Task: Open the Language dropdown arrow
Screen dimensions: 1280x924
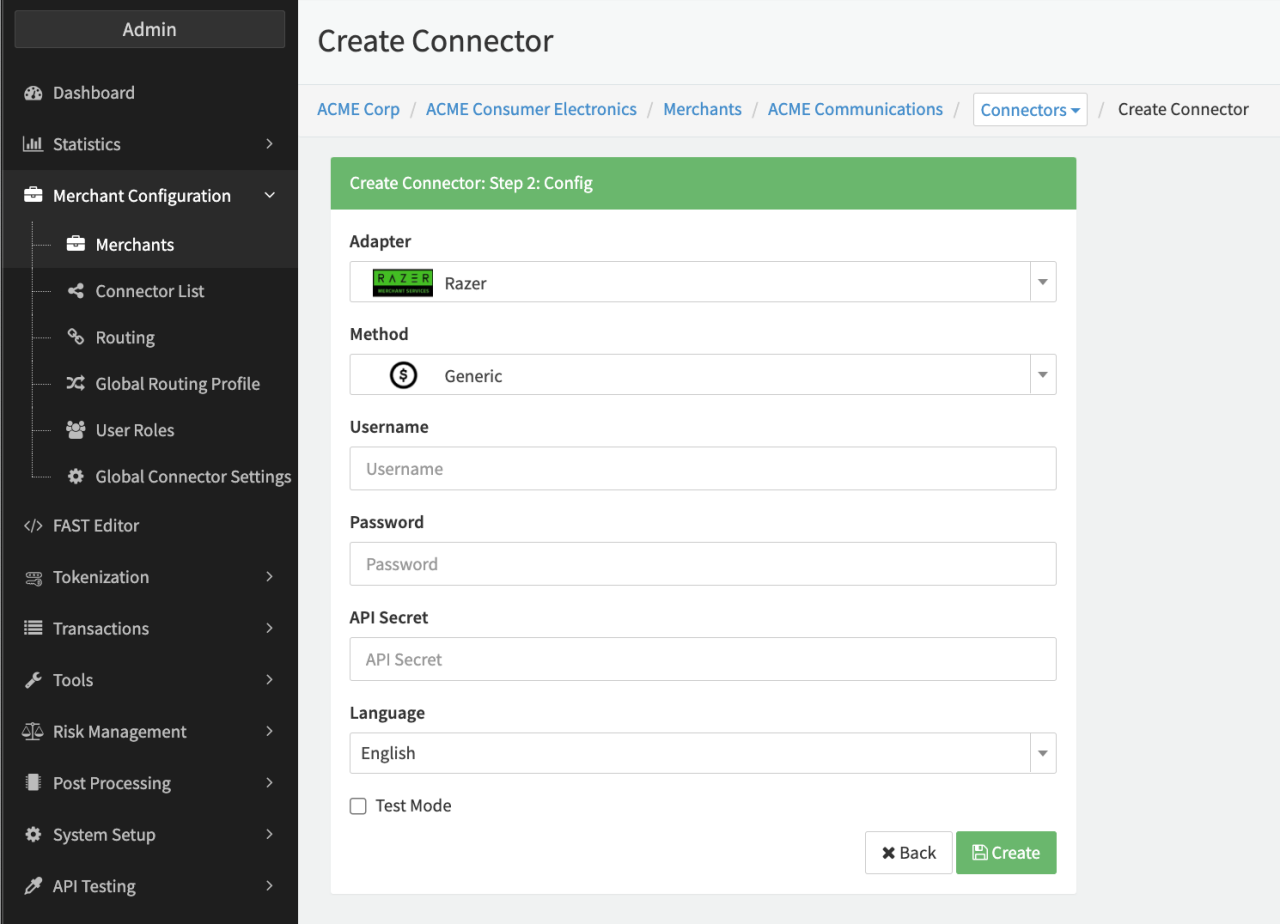Action: tap(1043, 753)
